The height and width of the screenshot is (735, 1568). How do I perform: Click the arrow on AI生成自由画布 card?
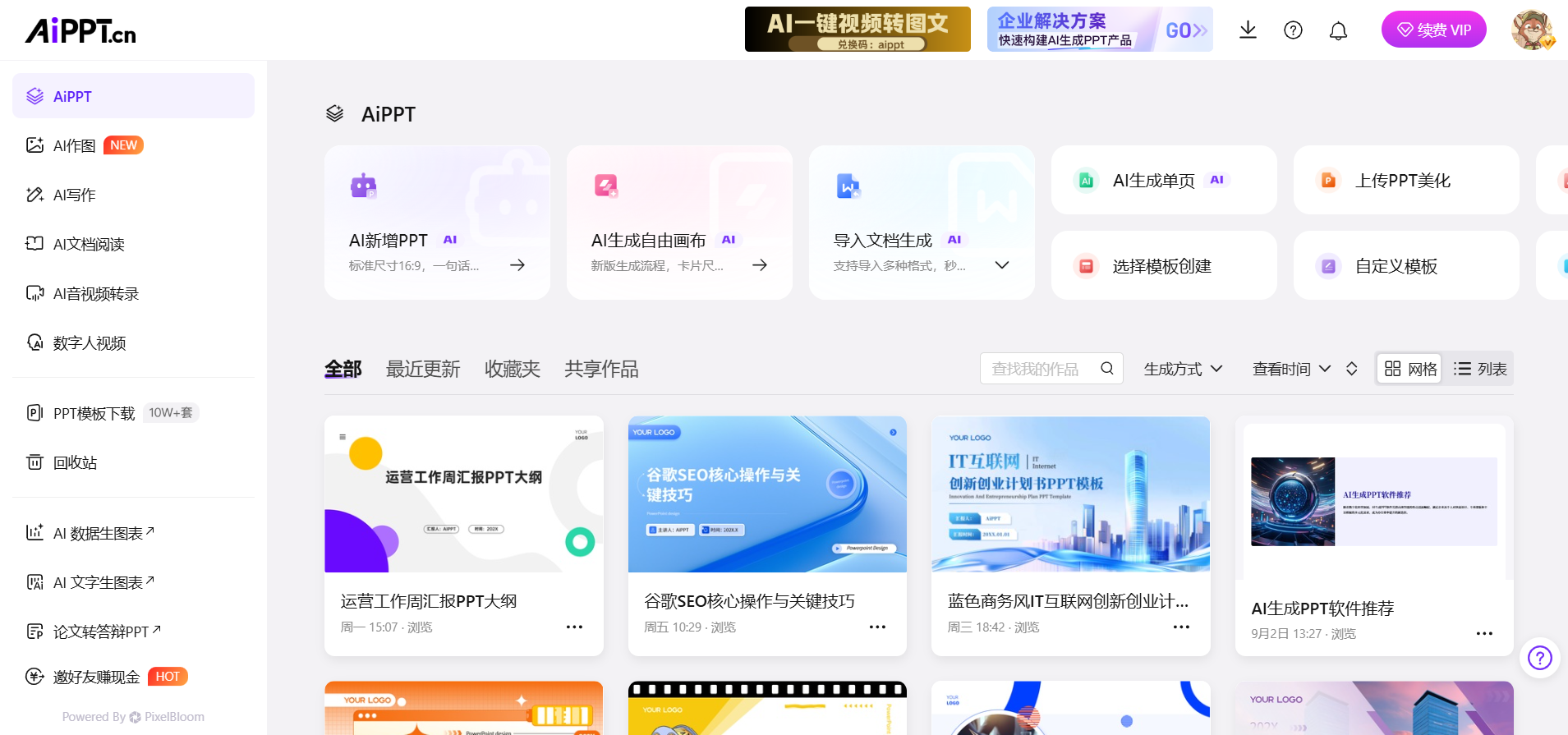click(760, 264)
